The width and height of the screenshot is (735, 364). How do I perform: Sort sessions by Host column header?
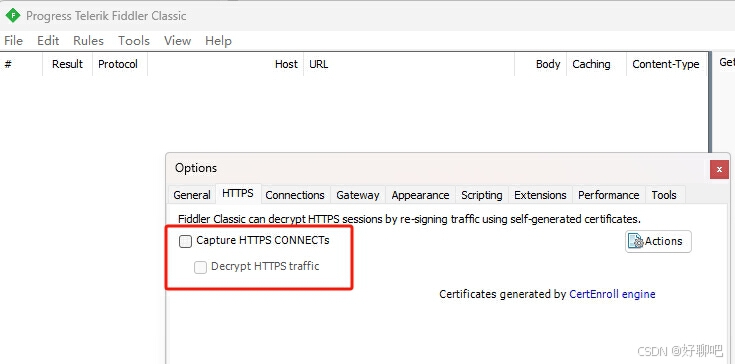pos(225,64)
